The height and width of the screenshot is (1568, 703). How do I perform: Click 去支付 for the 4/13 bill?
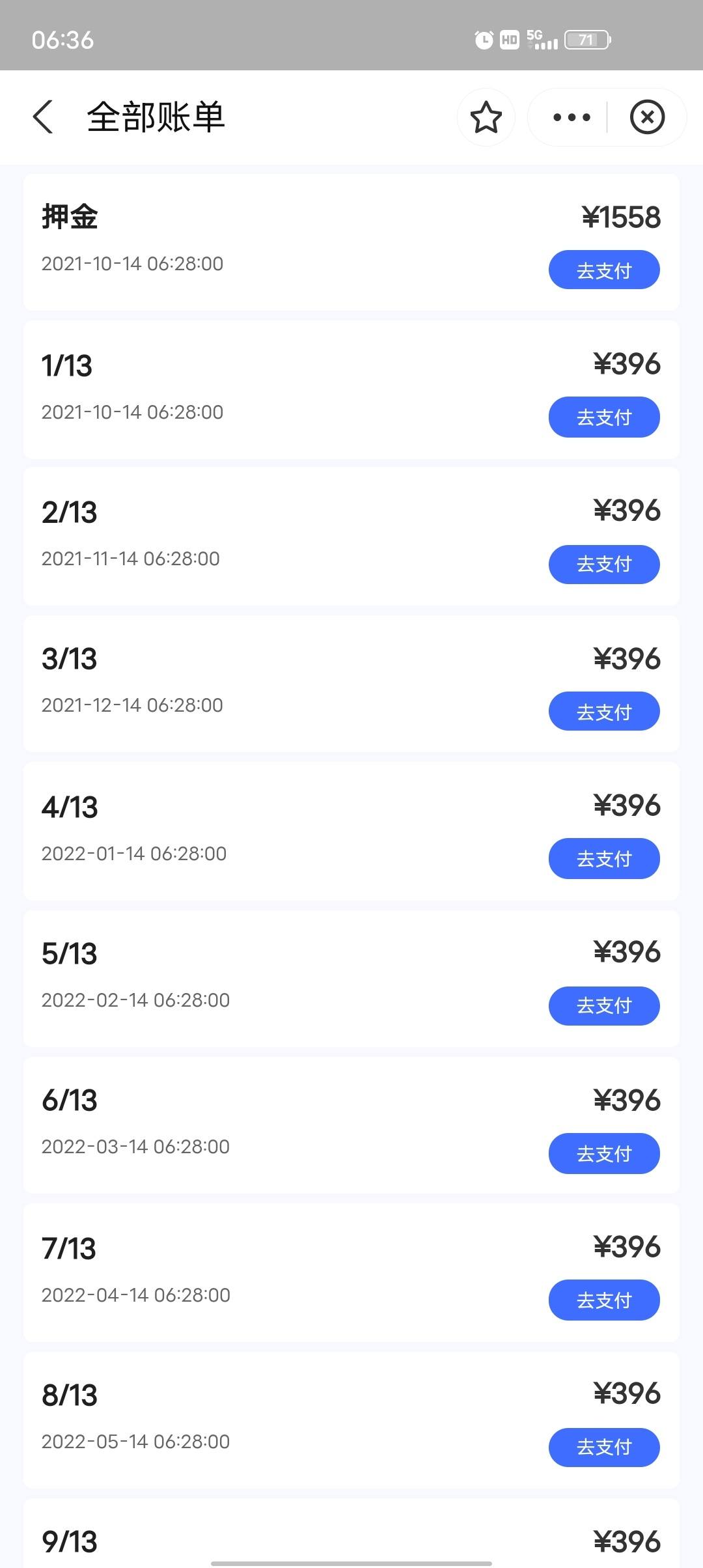coord(604,858)
